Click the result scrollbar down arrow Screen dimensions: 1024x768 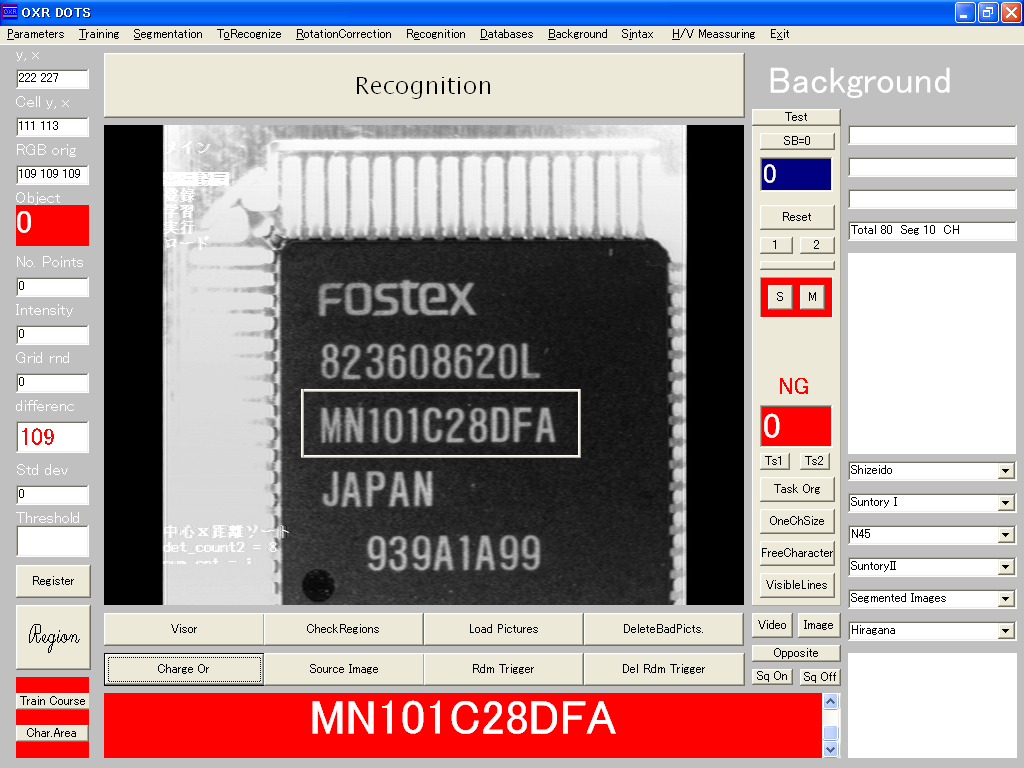[830, 750]
